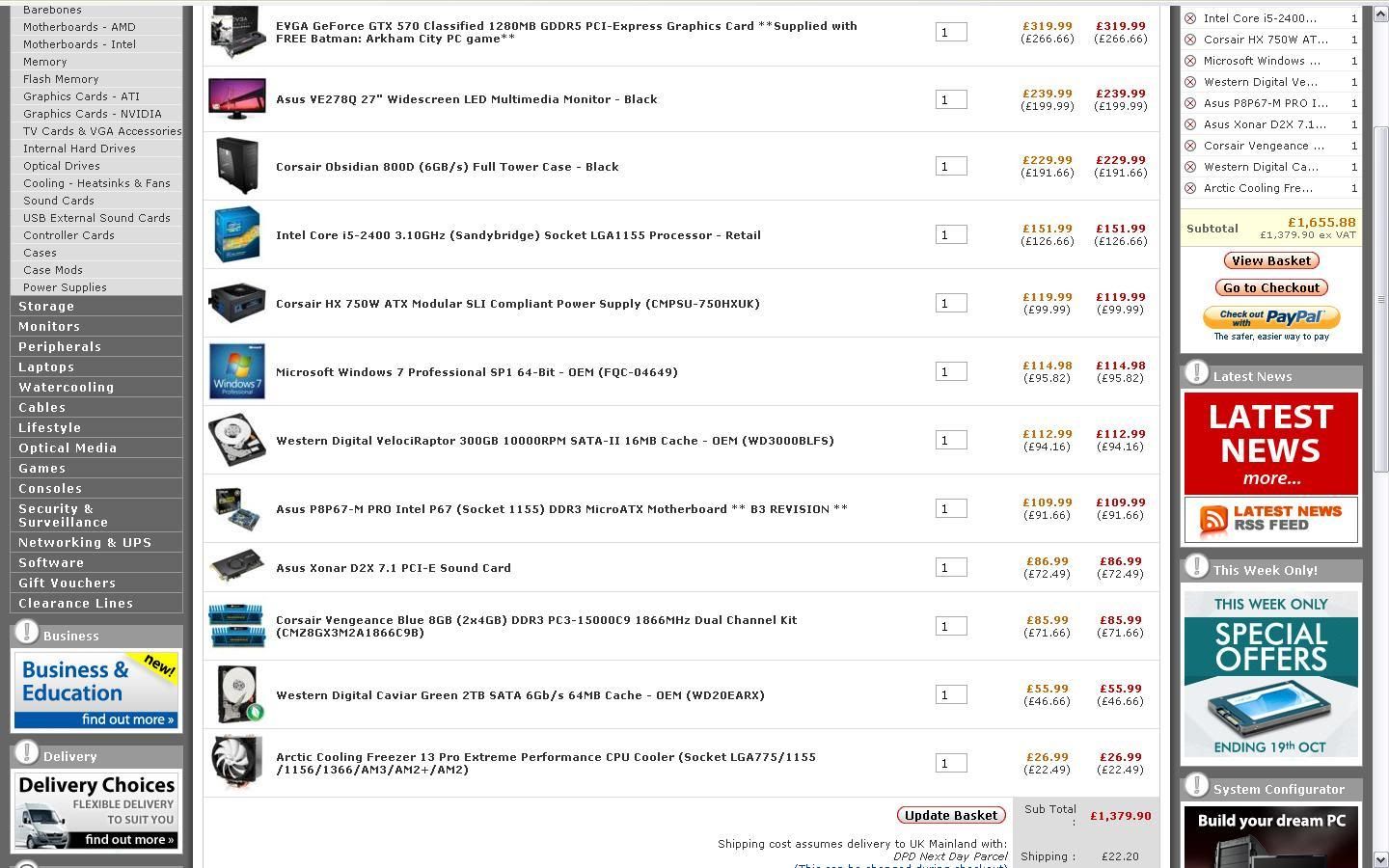
Task: Open Corsair Obsidian 800D case image
Action: coord(237,166)
